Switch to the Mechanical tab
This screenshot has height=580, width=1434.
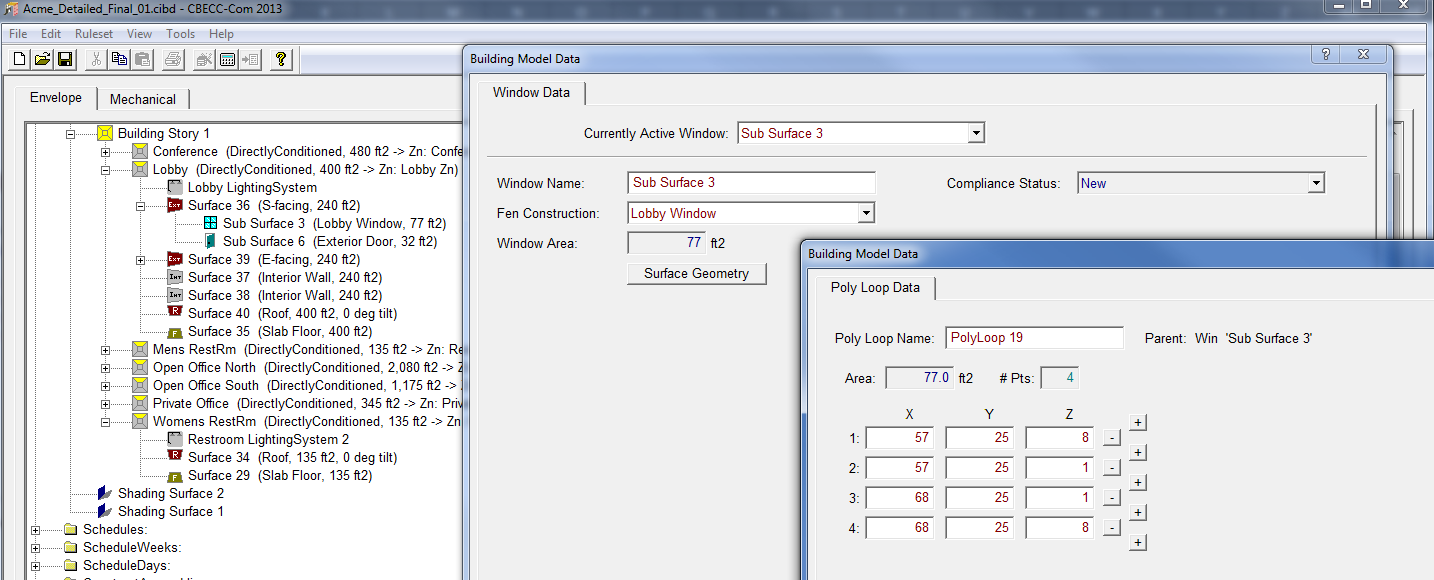[143, 99]
